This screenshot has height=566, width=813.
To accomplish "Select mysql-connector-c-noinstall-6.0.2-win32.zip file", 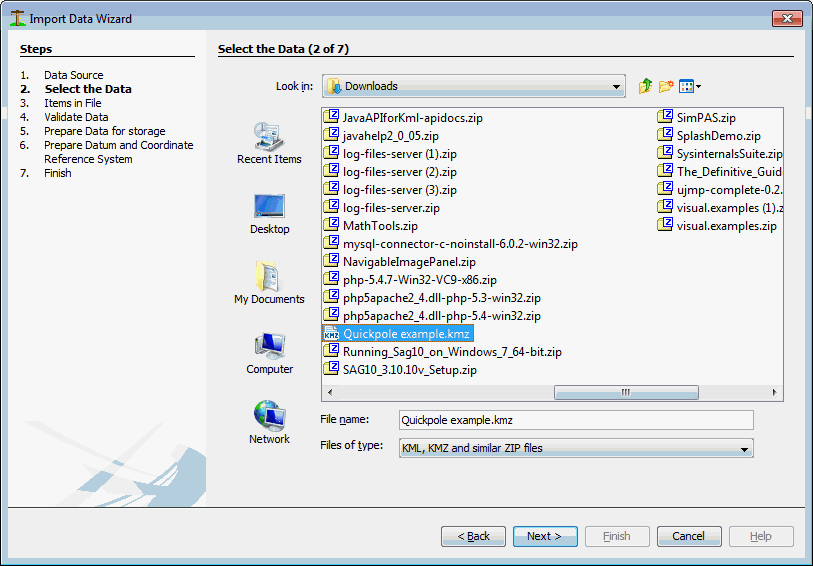I will (451, 244).
